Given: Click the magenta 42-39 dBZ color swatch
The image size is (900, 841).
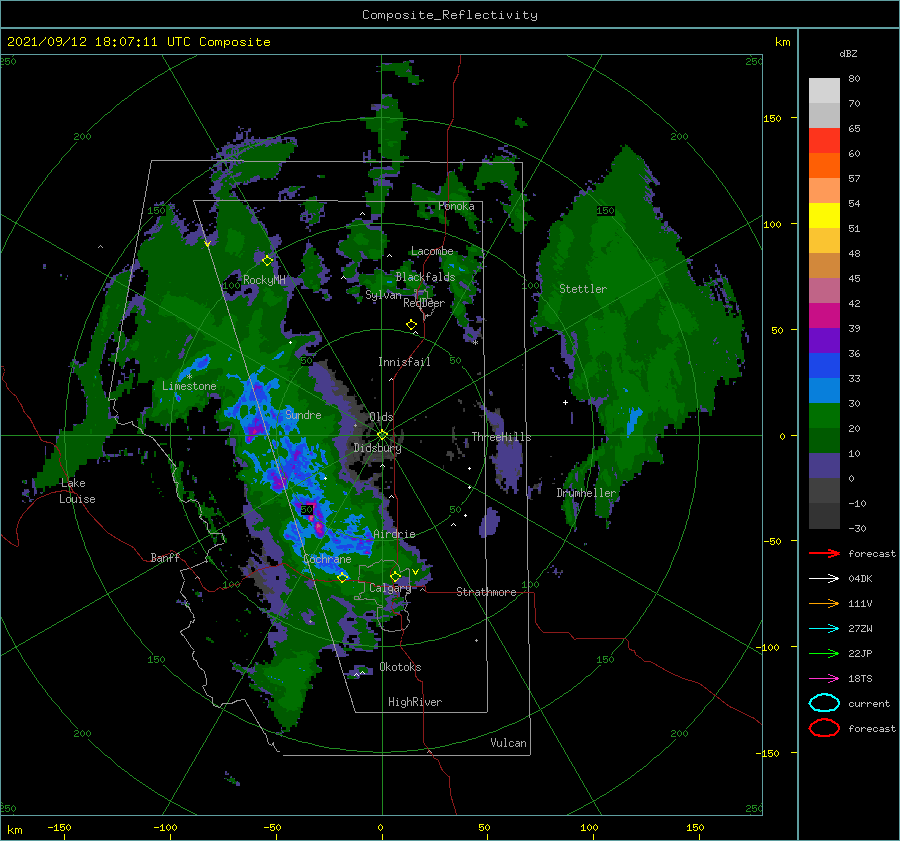Looking at the screenshot, I should pyautogui.click(x=824, y=316).
